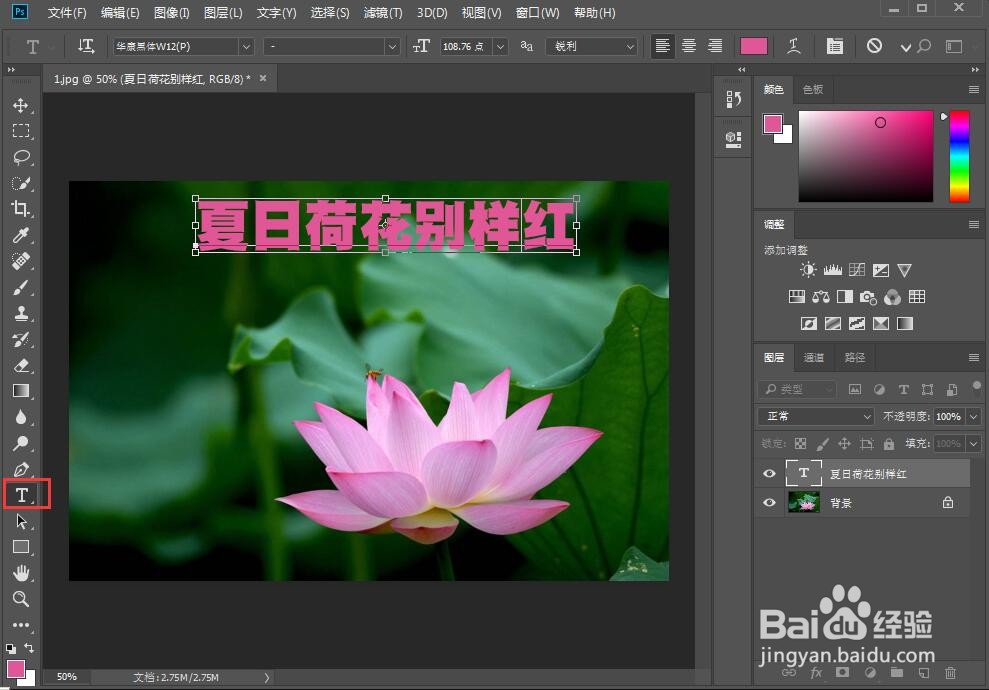Commit current text edits checkmark

905,47
